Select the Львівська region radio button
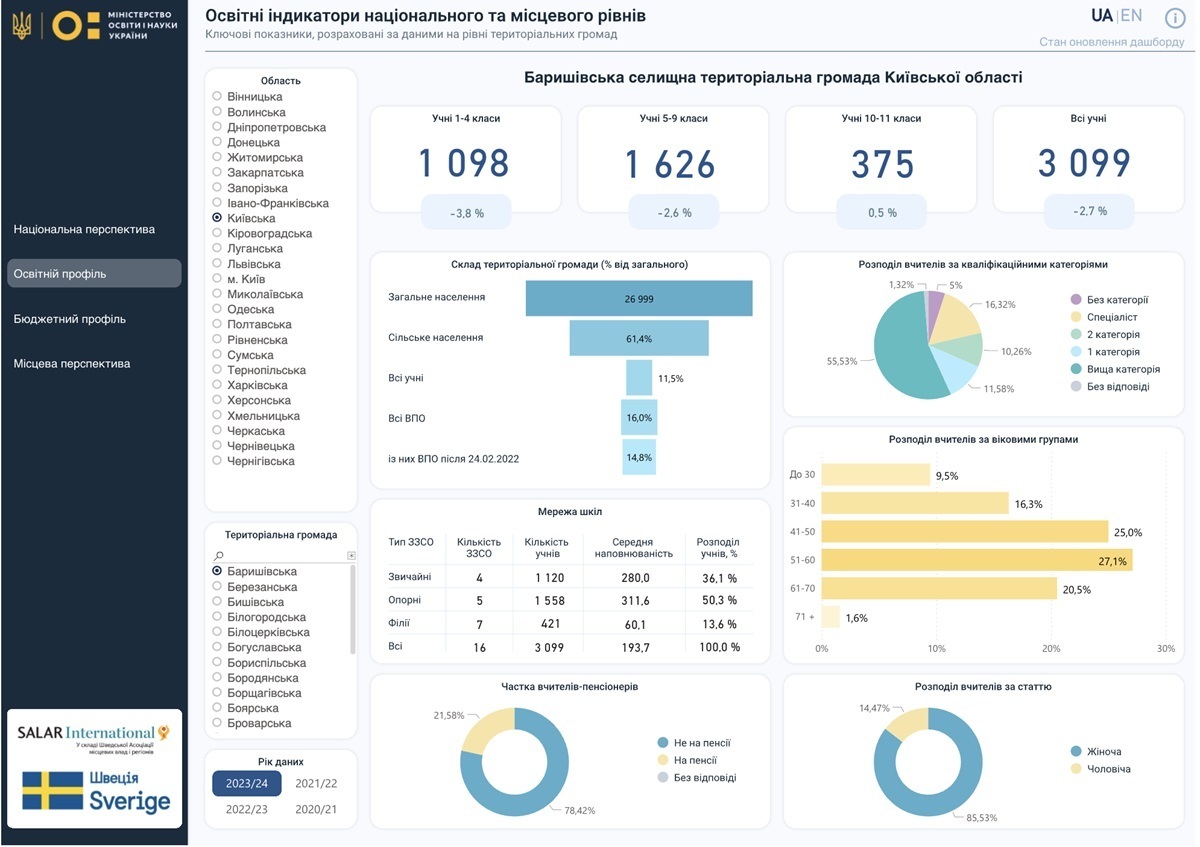The width and height of the screenshot is (1200, 847). (217, 264)
